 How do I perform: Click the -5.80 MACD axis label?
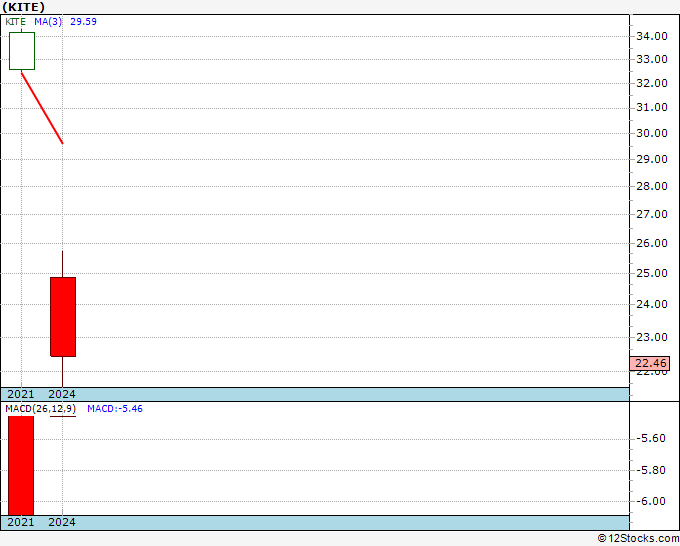[x=650, y=470]
